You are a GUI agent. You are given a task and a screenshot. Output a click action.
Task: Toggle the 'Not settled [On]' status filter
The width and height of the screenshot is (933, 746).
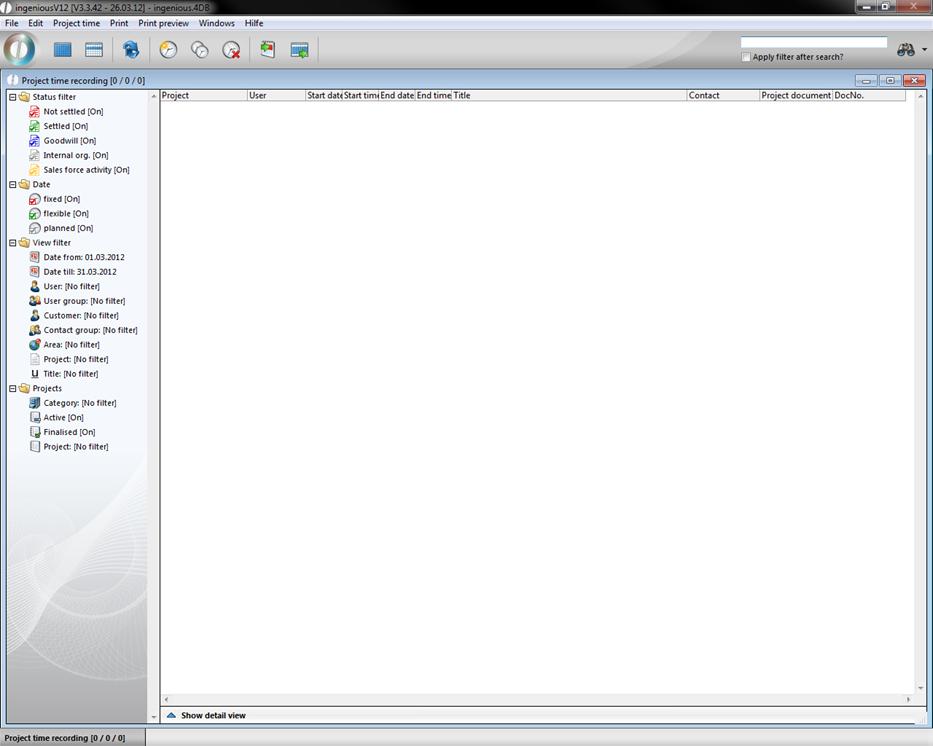coord(72,112)
